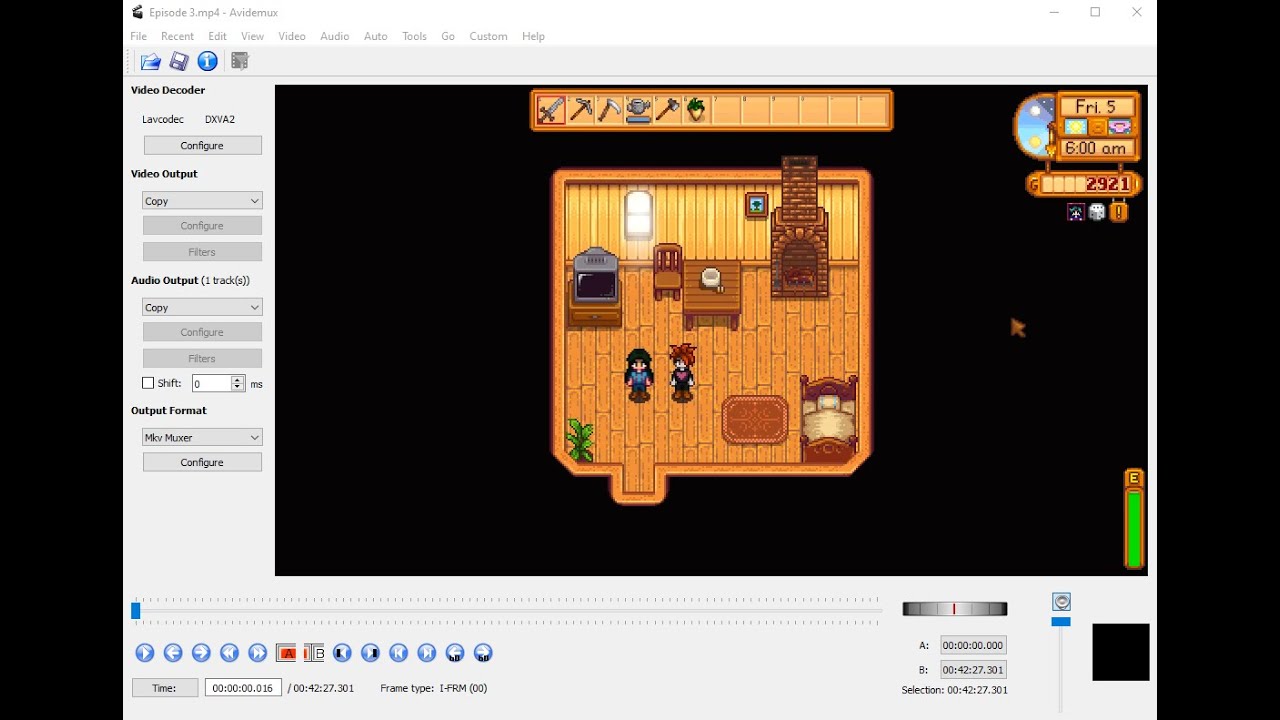
Task: Click the Time button
Action: (x=164, y=688)
